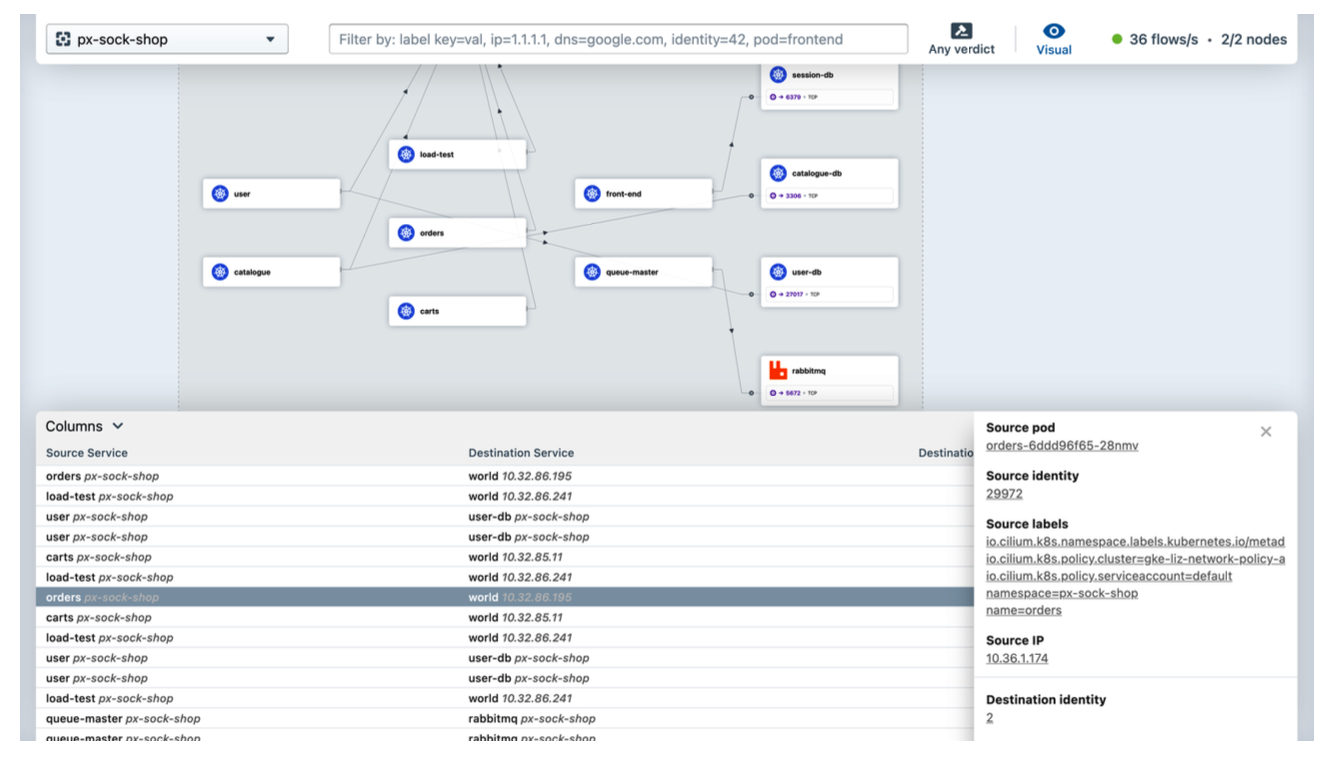The height and width of the screenshot is (764, 1330).
Task: Click the Source IP 10.36.1.174 link
Action: coord(1017,659)
